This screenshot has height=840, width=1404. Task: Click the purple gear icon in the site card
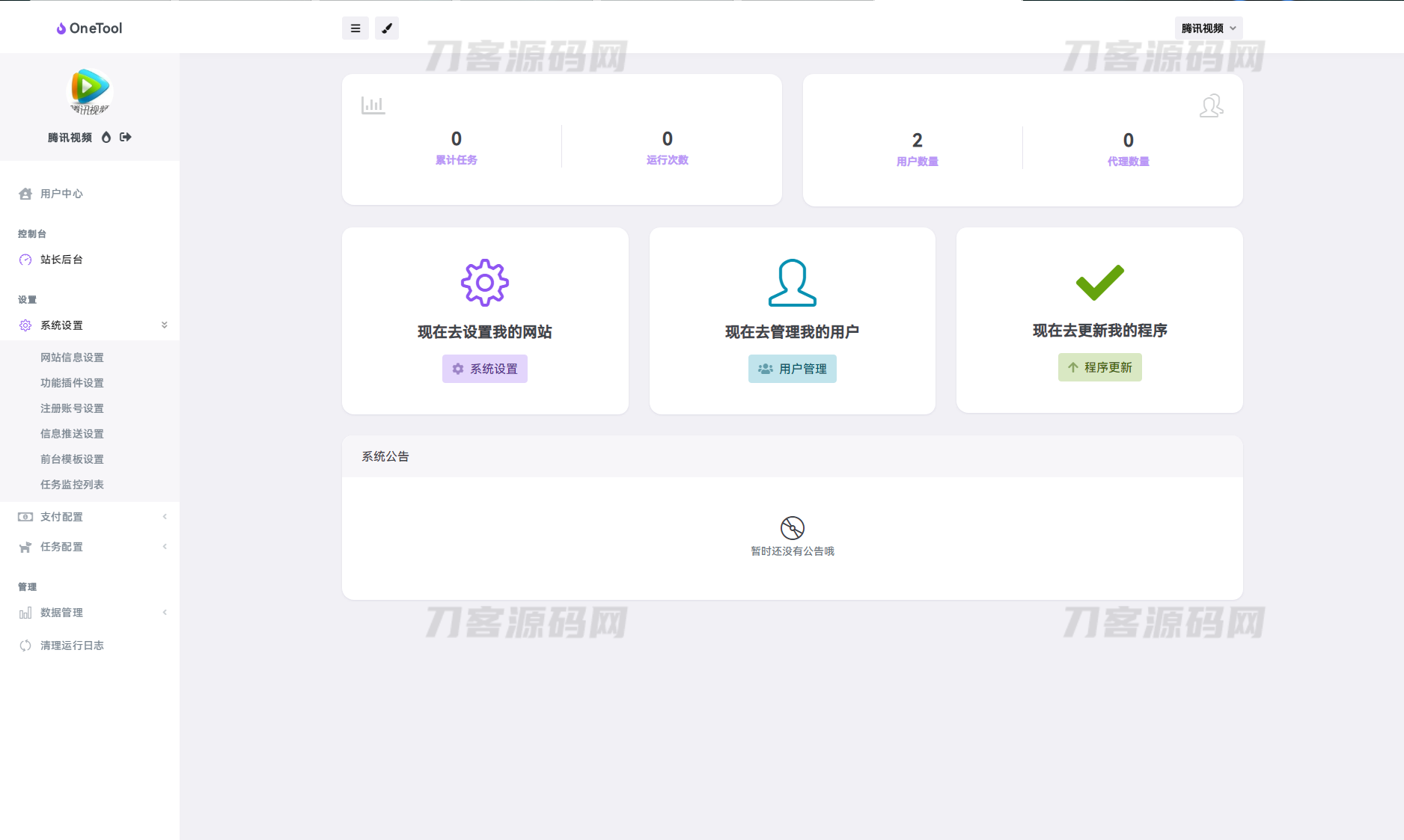click(484, 283)
